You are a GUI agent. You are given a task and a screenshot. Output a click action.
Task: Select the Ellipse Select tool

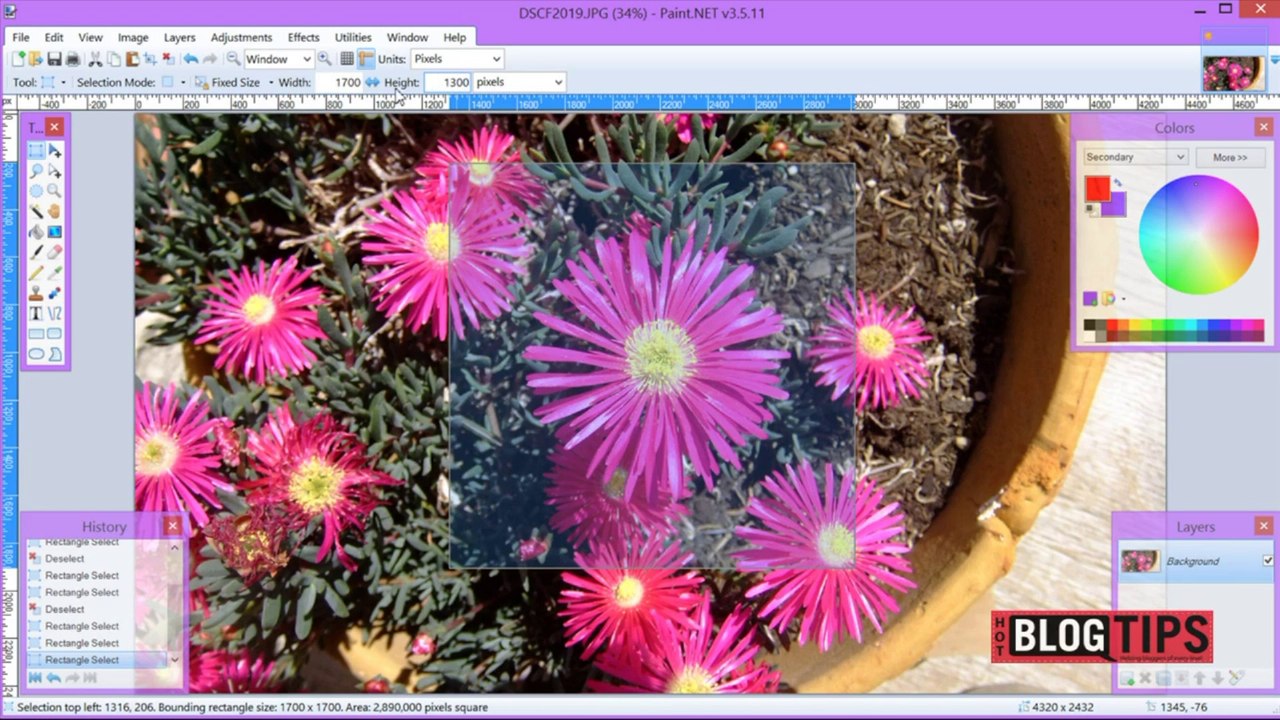36,191
